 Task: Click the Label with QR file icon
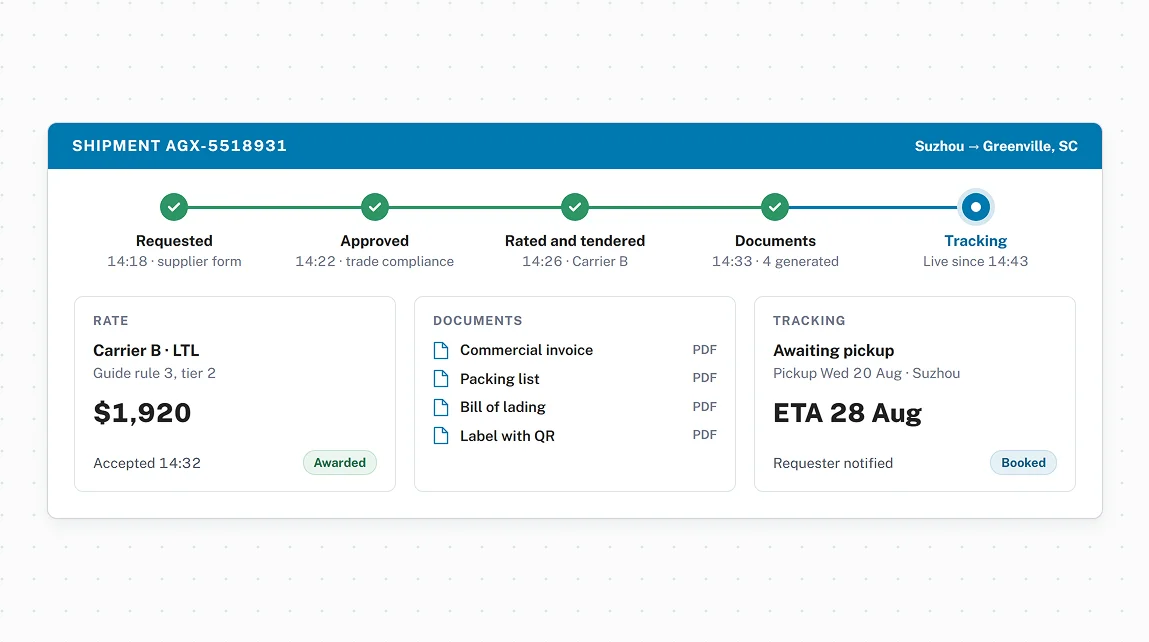(441, 436)
